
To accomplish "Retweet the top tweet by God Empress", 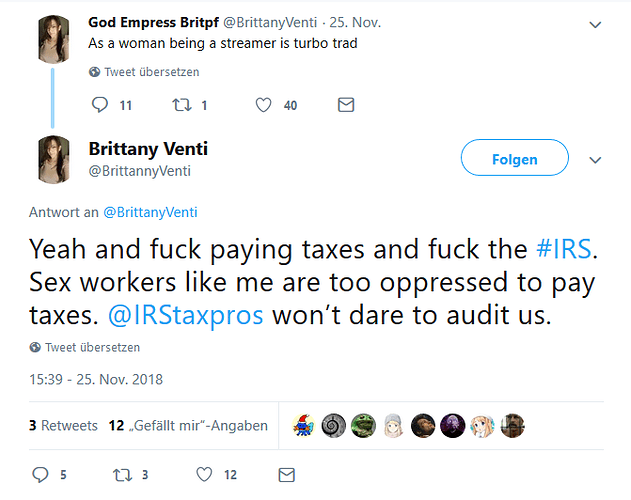I will click(181, 105).
